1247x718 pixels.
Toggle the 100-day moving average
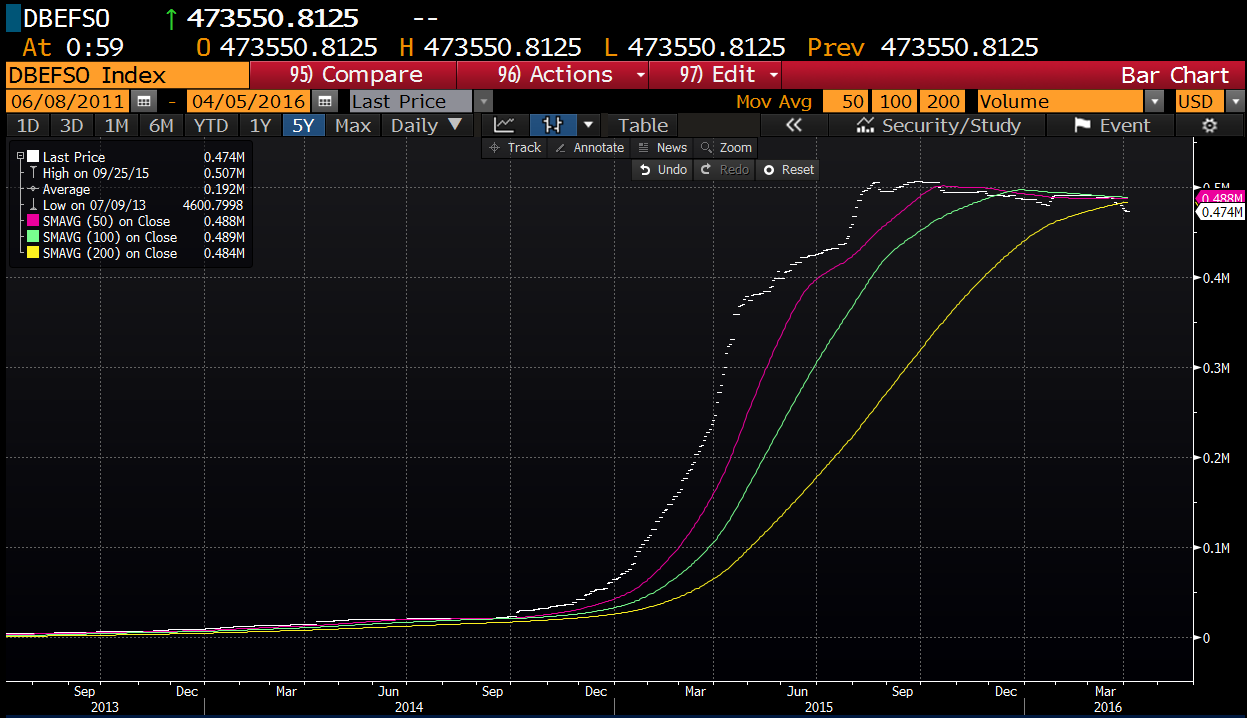pyautogui.click(x=895, y=101)
